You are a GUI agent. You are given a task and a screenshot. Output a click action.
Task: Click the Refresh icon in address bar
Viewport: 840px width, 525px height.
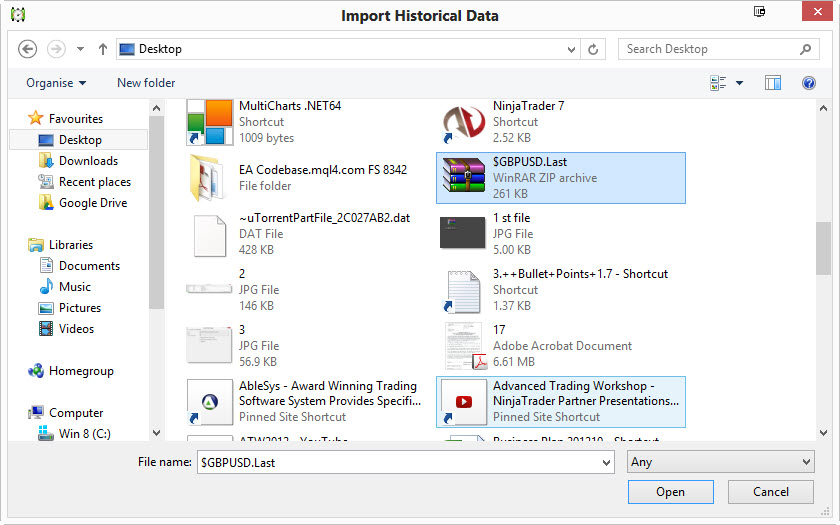[593, 48]
